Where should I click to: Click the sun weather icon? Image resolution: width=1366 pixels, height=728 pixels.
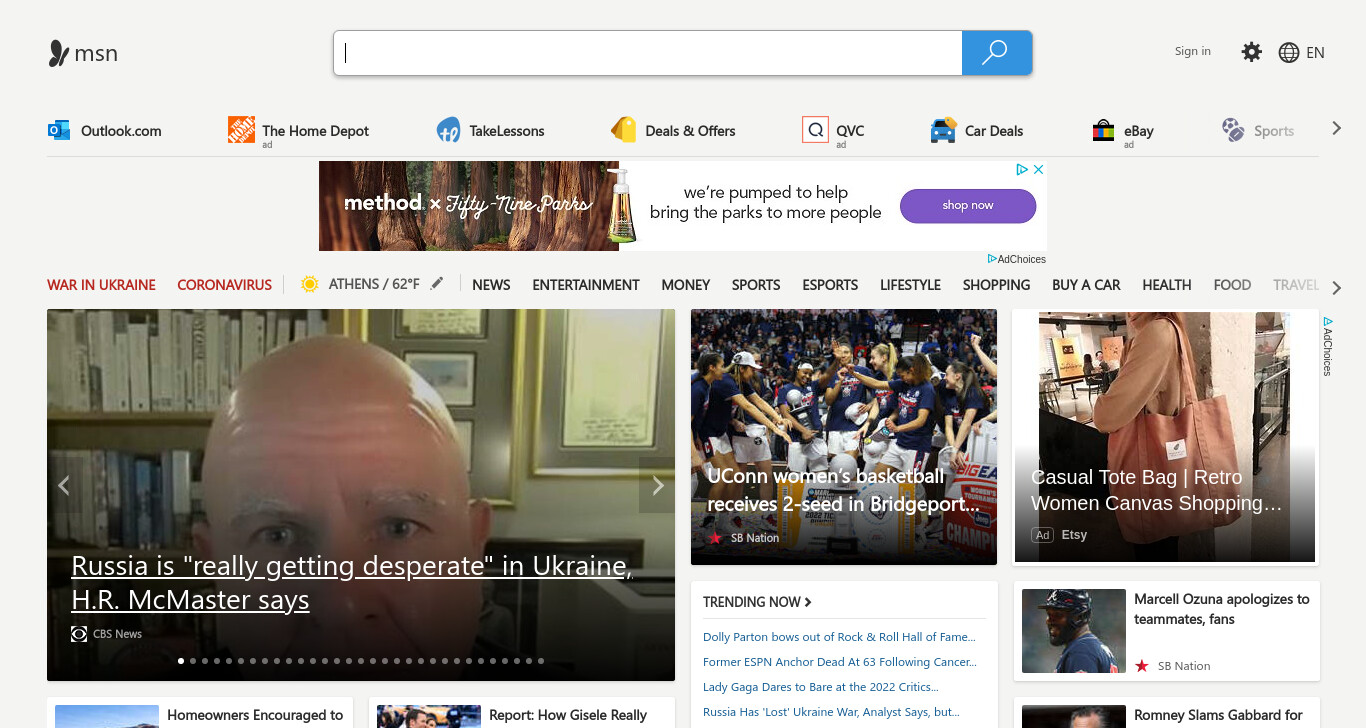[310, 284]
